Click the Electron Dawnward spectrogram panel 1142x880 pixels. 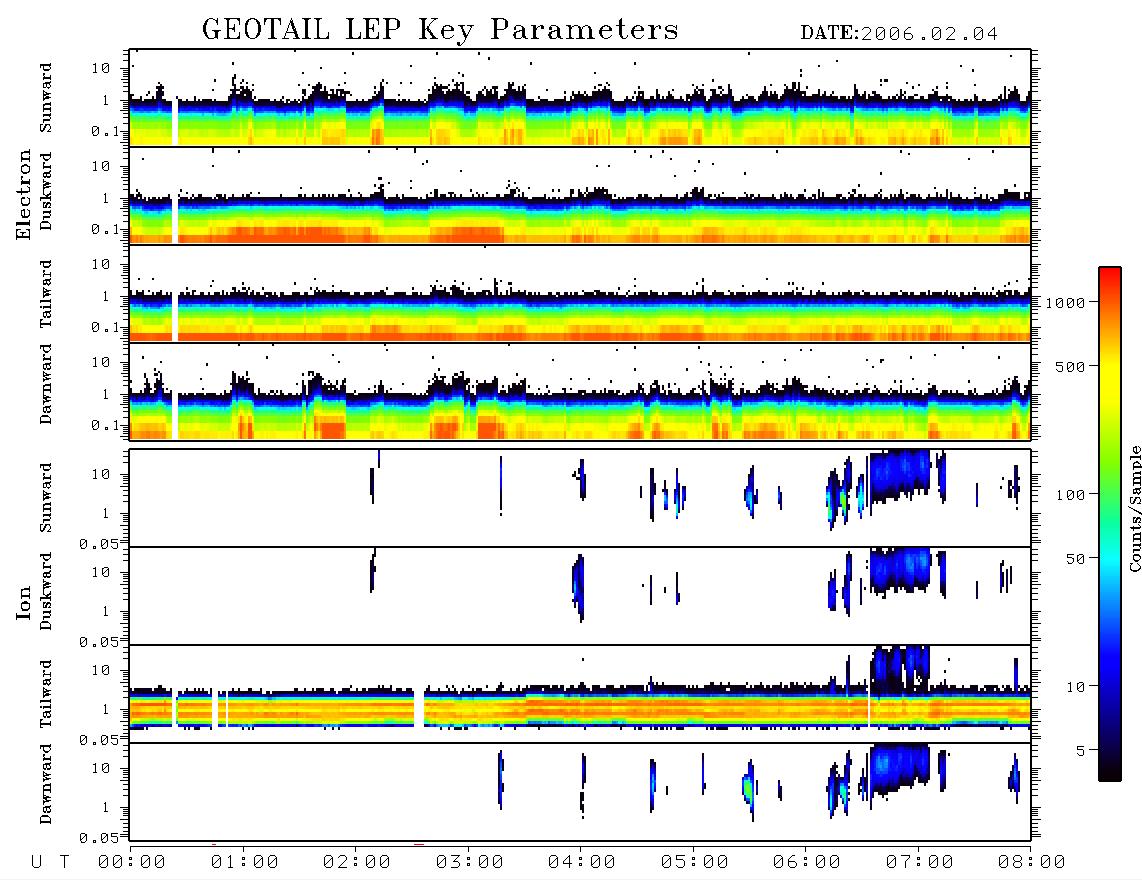580,391
